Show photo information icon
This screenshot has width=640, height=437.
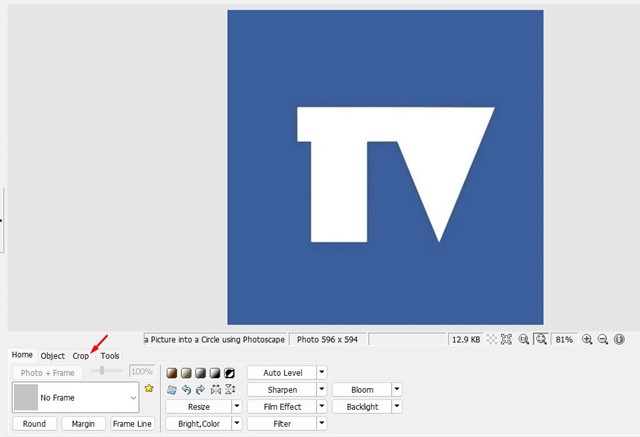point(619,339)
